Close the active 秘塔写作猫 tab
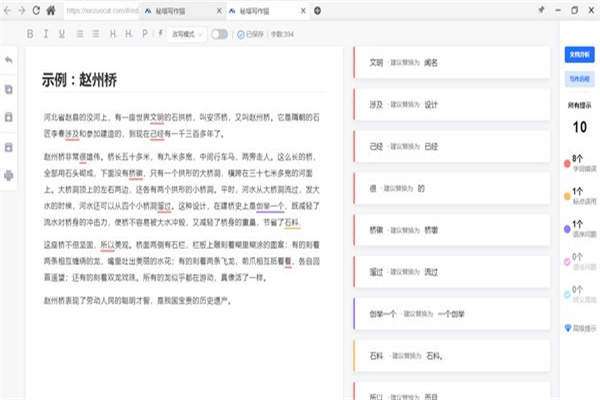The image size is (600, 400). click(x=303, y=11)
